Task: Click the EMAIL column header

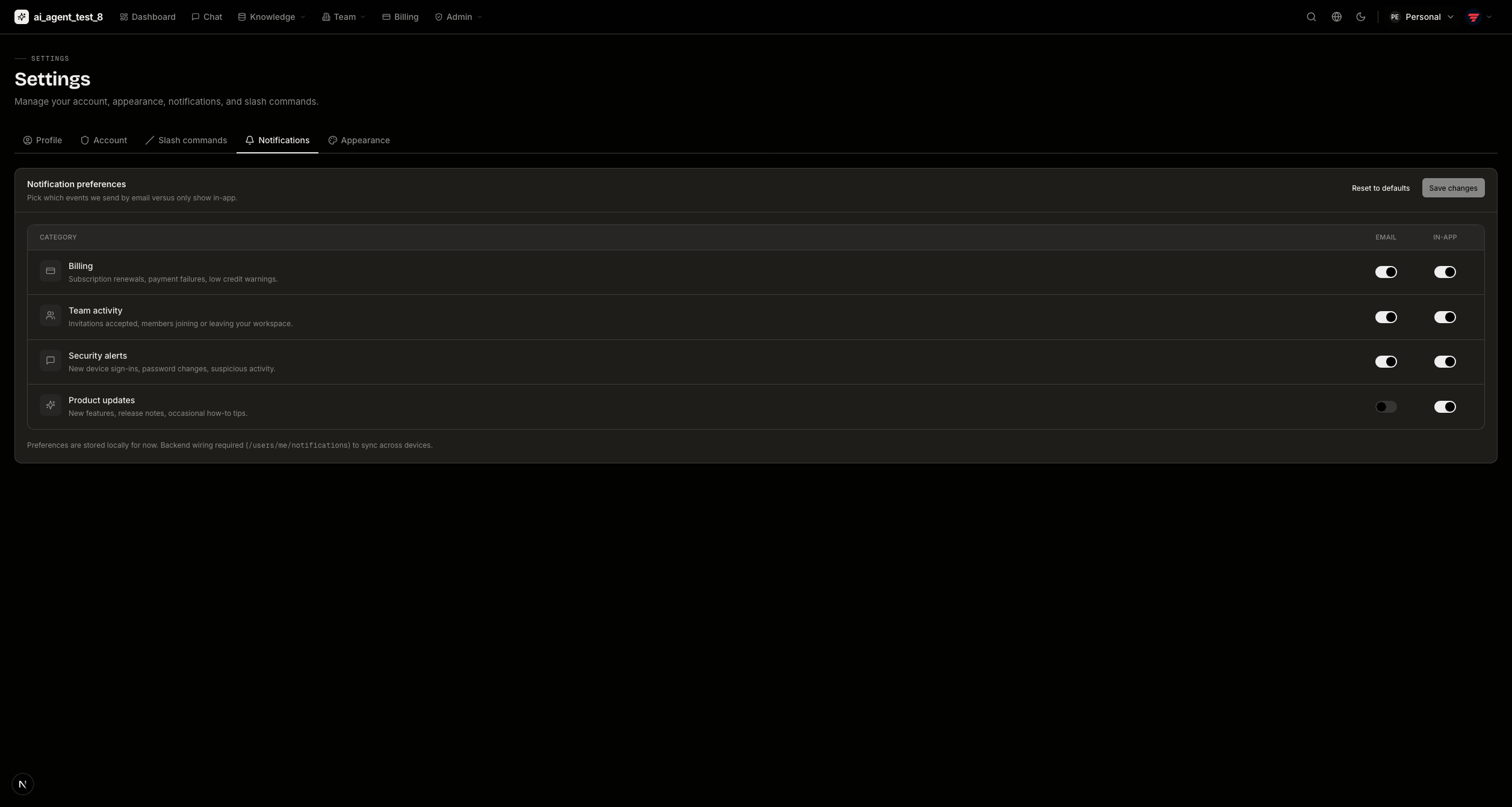Action: tap(1386, 237)
